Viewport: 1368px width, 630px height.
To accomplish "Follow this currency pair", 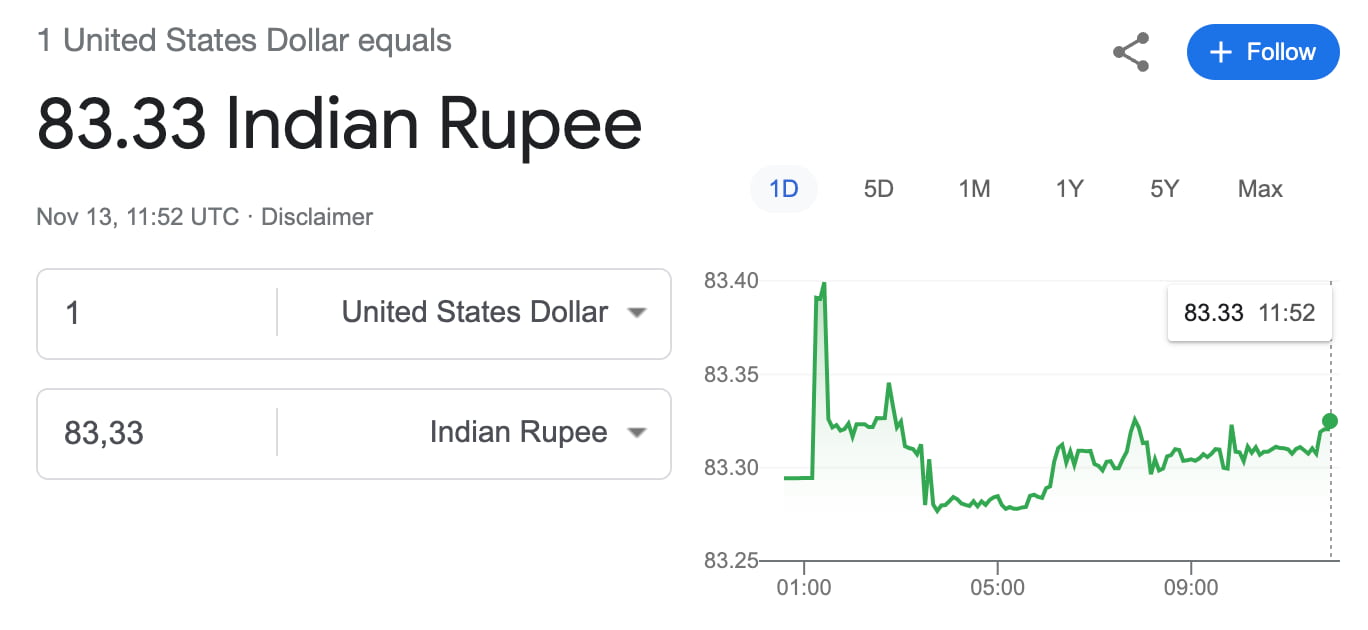I will click(x=1262, y=52).
